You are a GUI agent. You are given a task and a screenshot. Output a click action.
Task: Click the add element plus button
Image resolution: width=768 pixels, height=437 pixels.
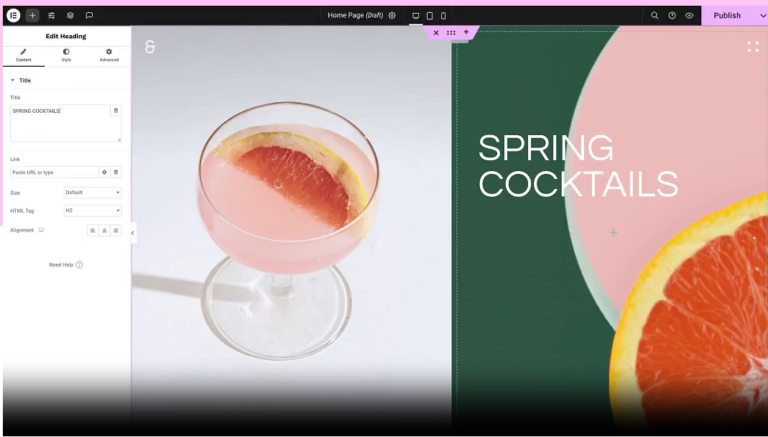pyautogui.click(x=32, y=16)
